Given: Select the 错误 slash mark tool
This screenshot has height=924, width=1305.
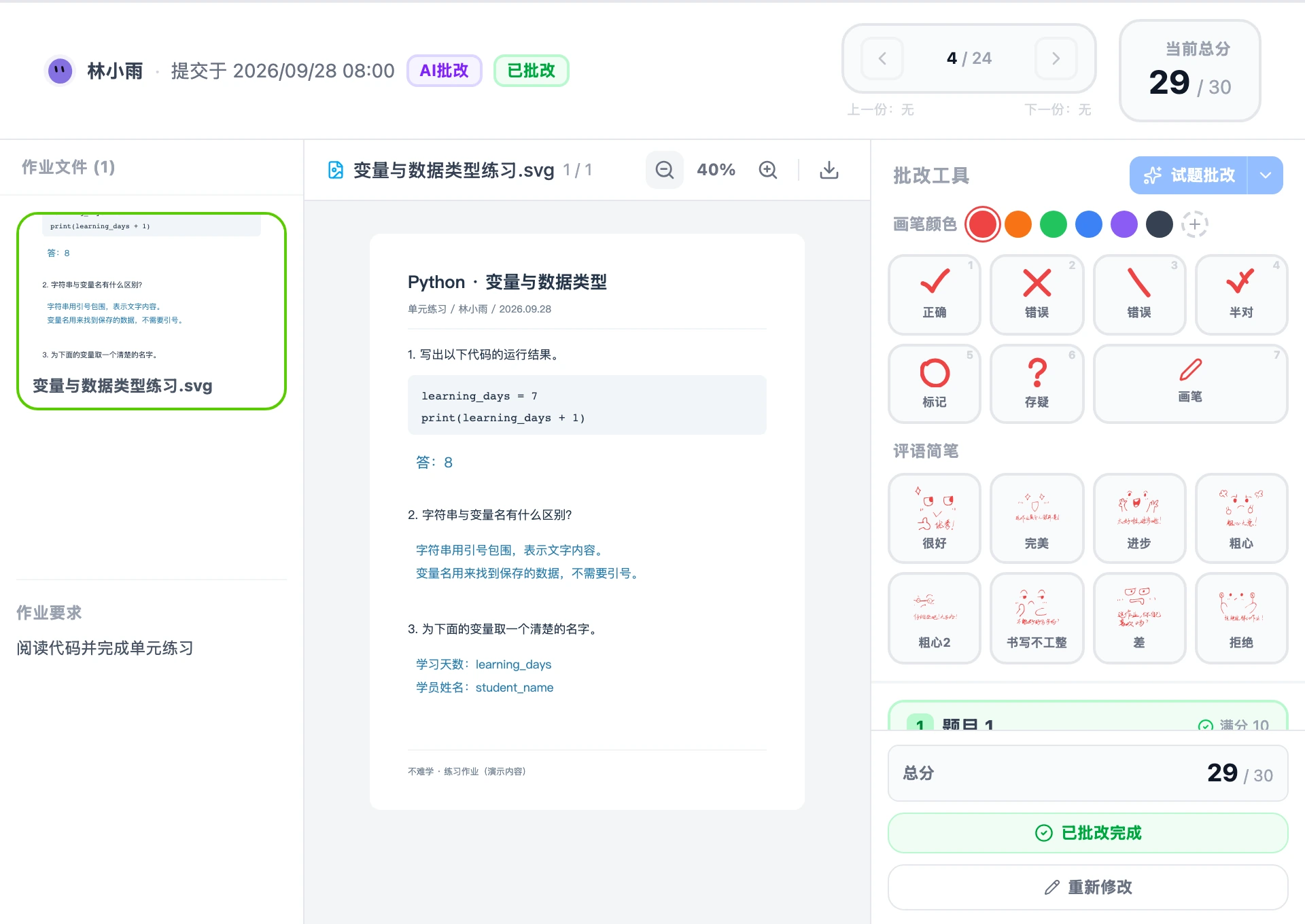Looking at the screenshot, I should [x=1139, y=295].
